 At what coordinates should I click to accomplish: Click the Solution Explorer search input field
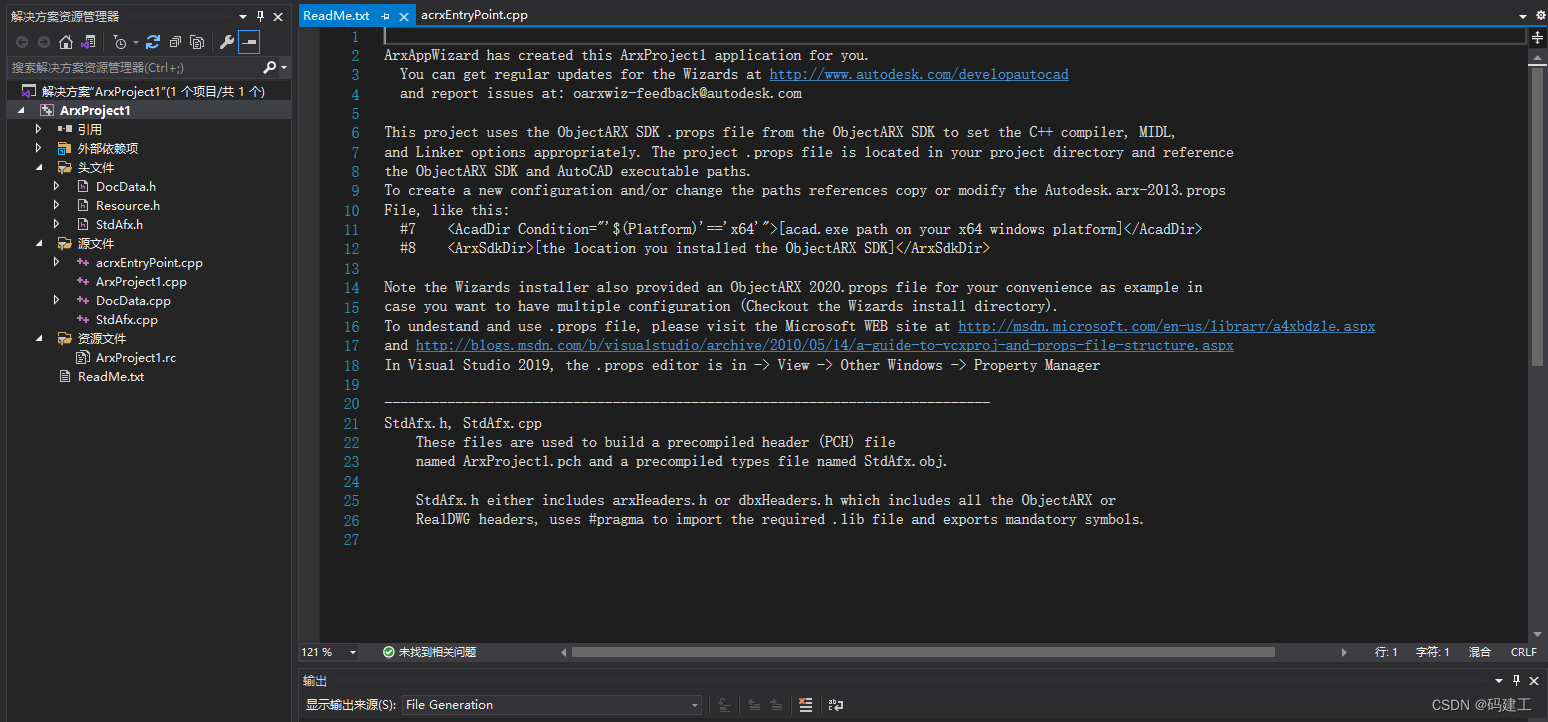tap(130, 67)
